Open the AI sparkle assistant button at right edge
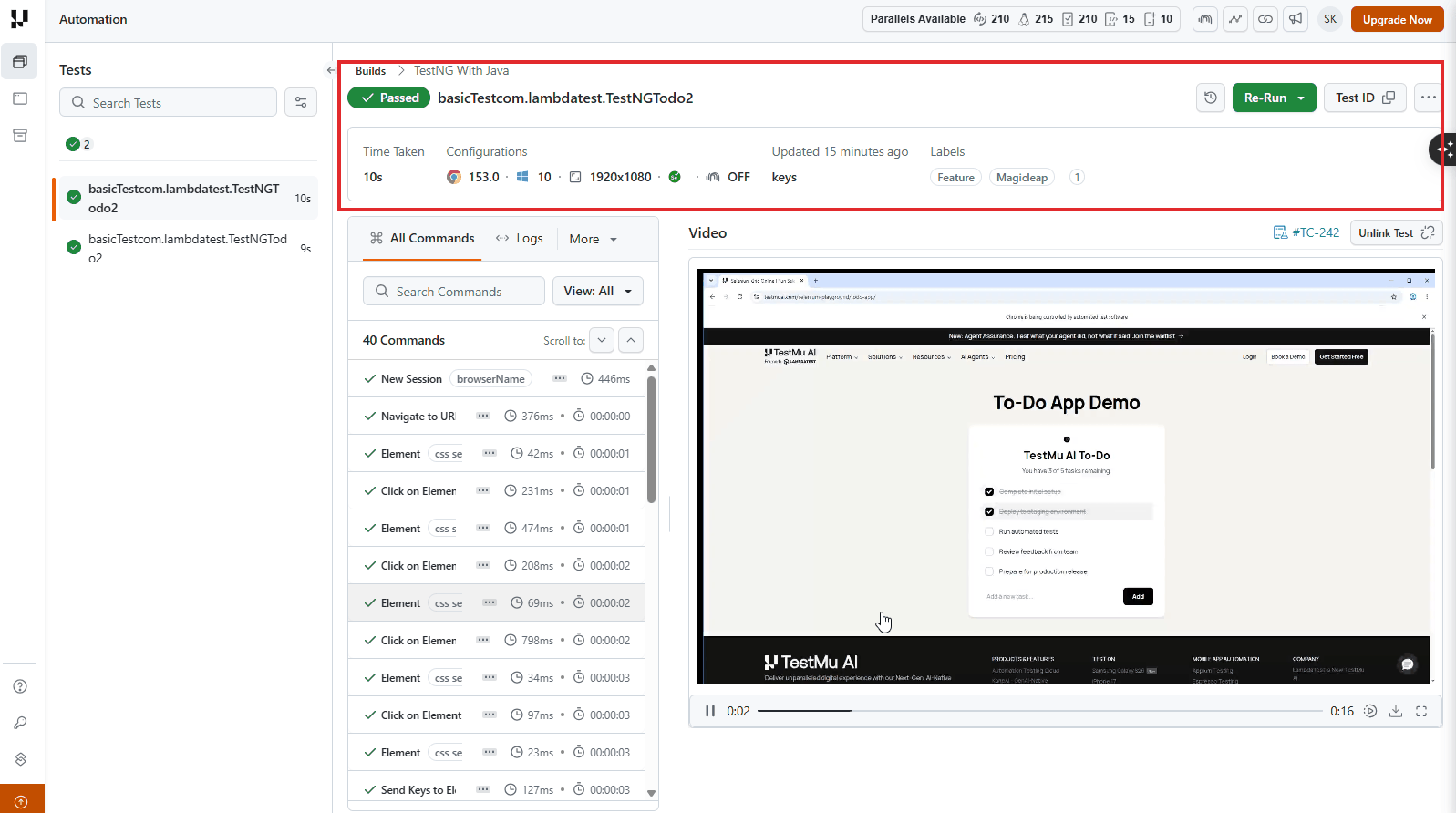This screenshot has width=1456, height=813. click(x=1444, y=149)
